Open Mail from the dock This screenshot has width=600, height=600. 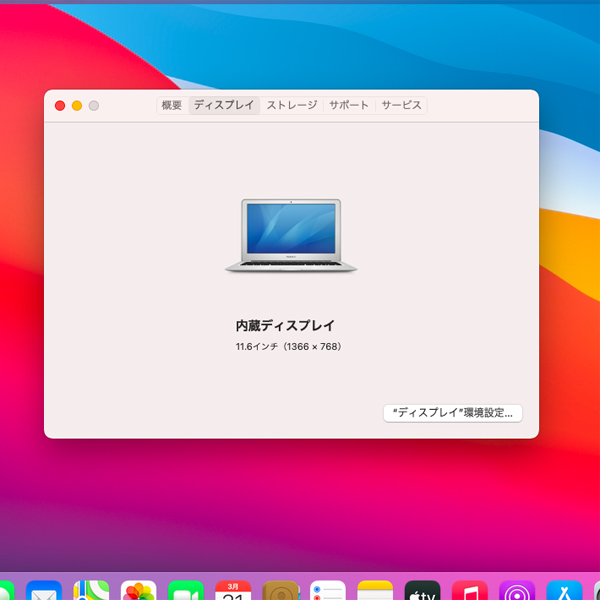click(x=44, y=591)
